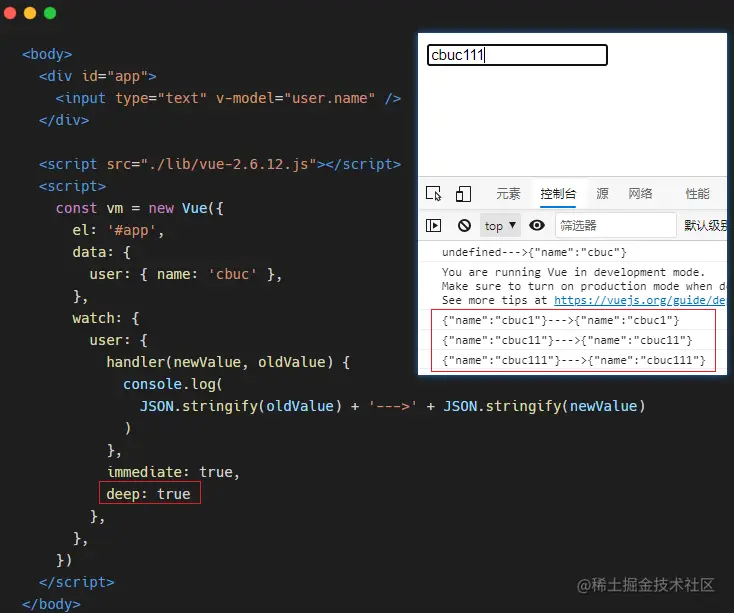Click the red close window button

coord(10,13)
